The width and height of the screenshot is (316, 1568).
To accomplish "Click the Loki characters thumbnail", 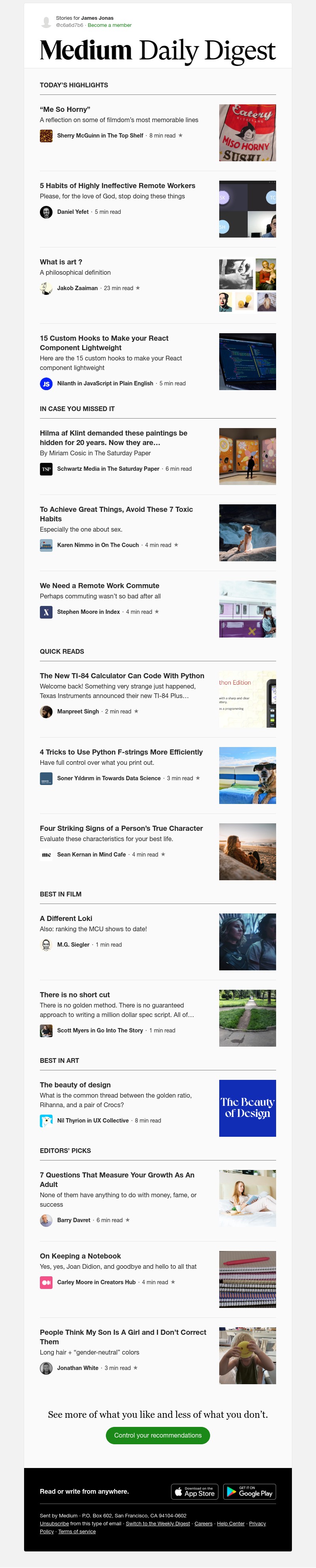I will click(x=247, y=942).
